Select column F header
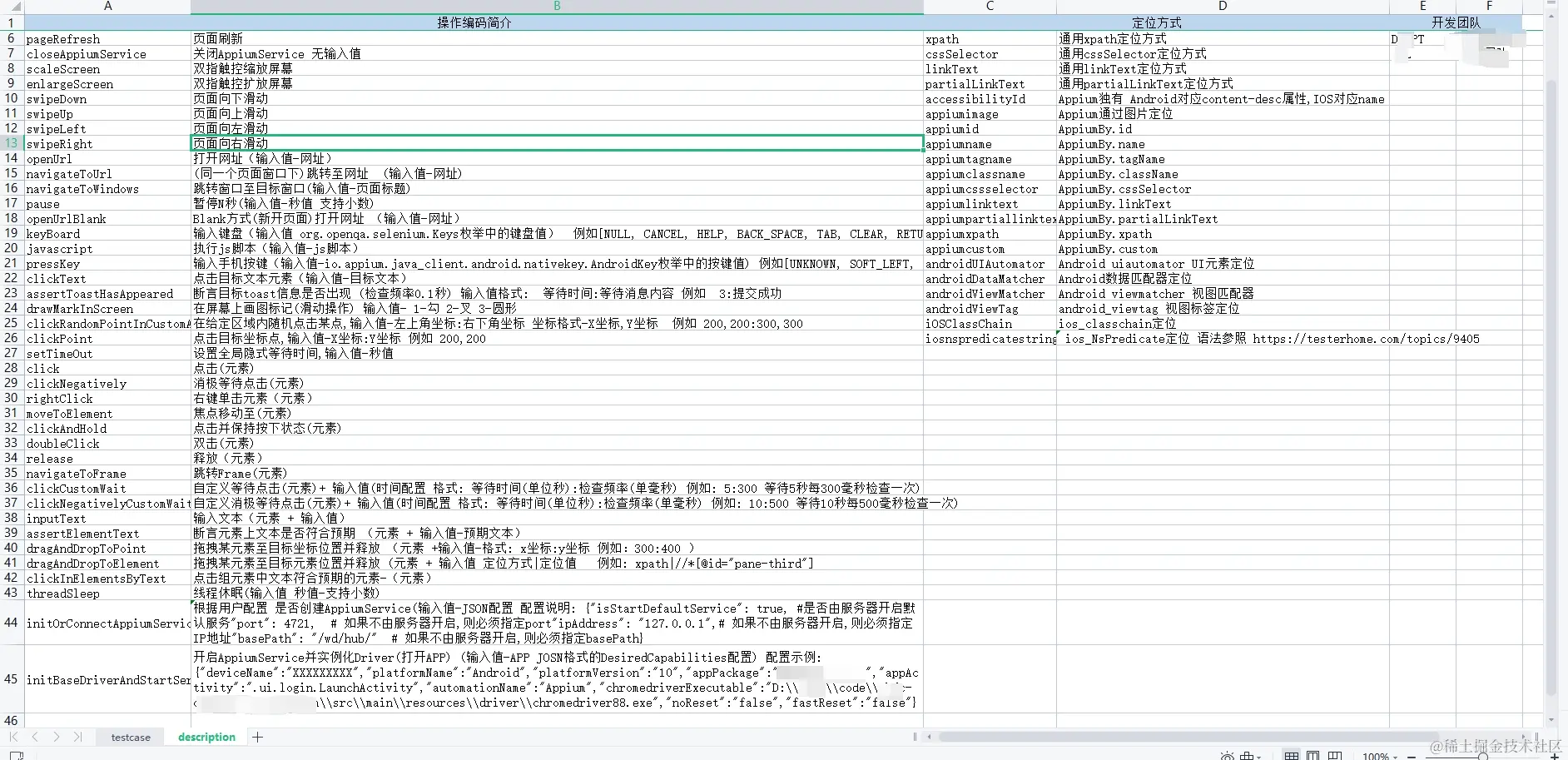 1489,7
